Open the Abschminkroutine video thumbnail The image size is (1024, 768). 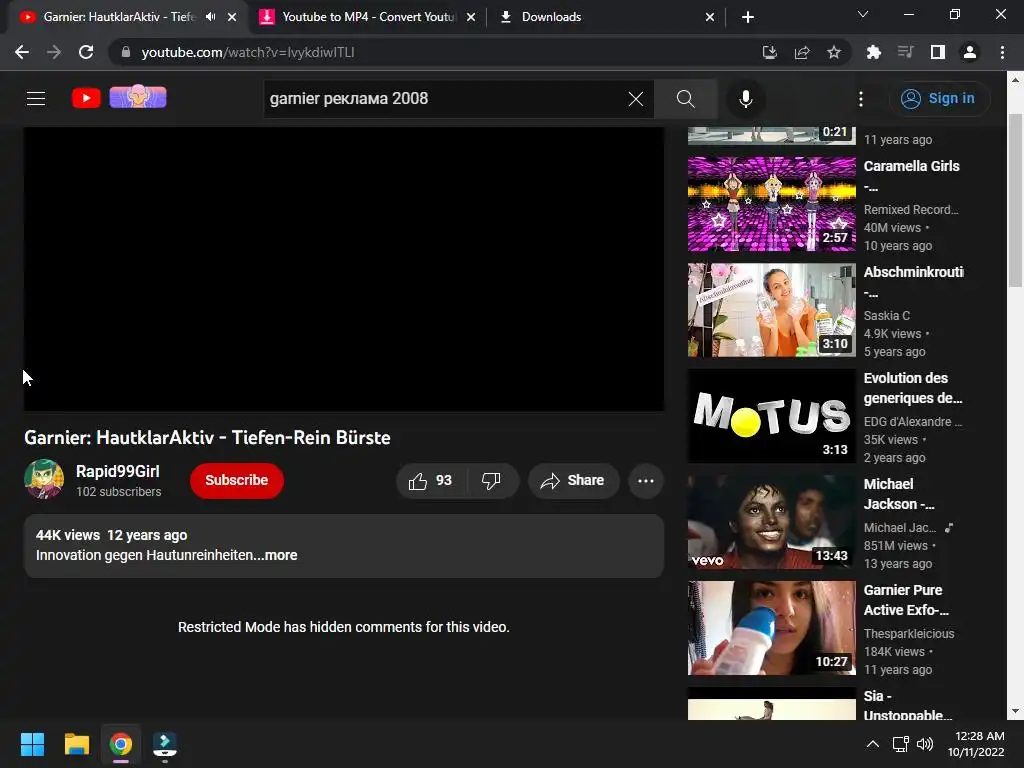(771, 310)
